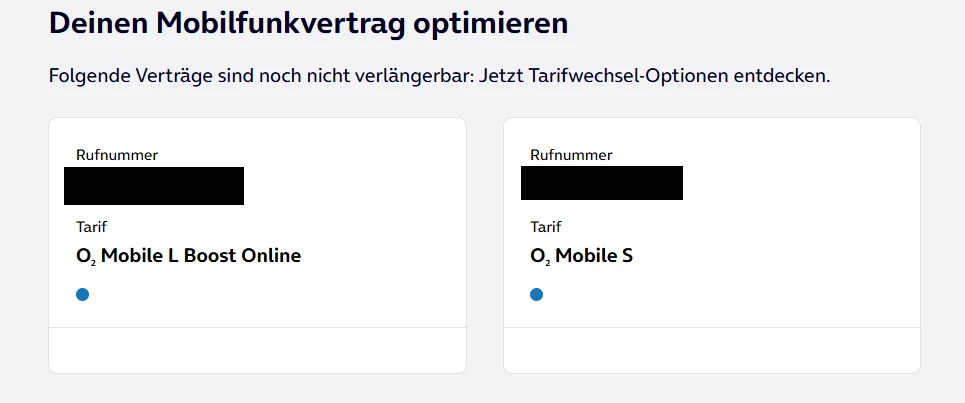Screen dimensions: 965x403
Task: Select the redacted phone number in Mobile S card
Action: click(x=602, y=183)
